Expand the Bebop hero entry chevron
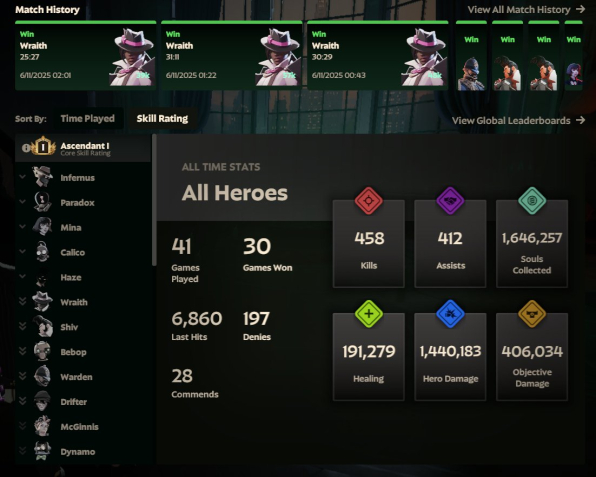This screenshot has width=596, height=477. pyautogui.click(x=22, y=351)
